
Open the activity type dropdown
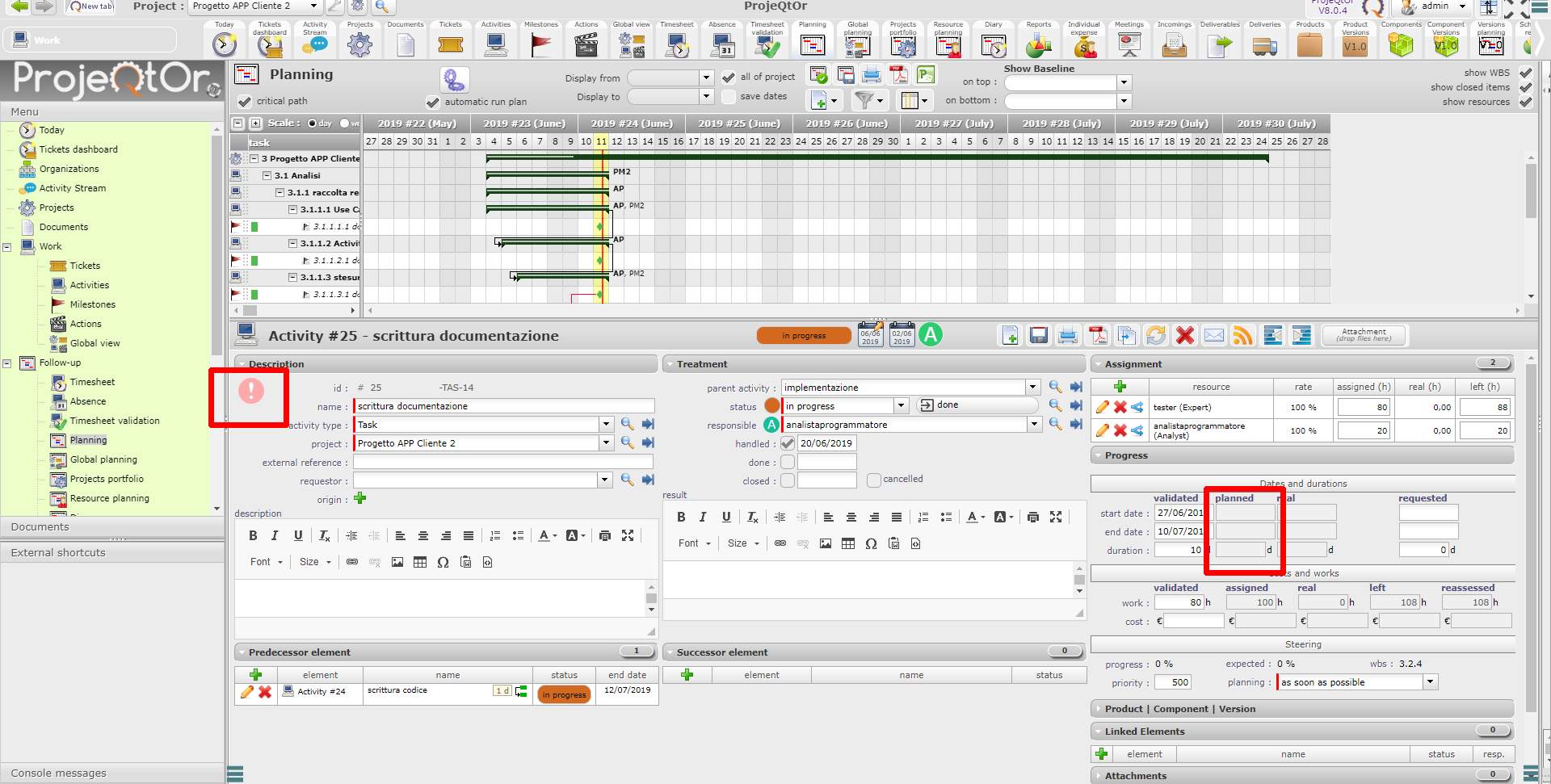(x=606, y=425)
